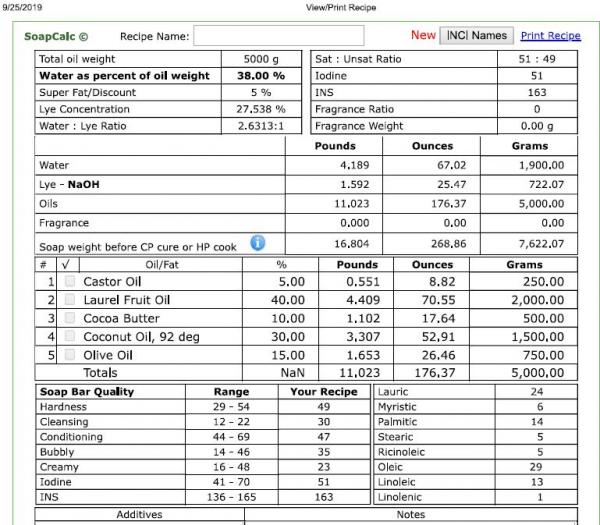Open the Print Recipe link
This screenshot has width=600, height=525.
pyautogui.click(x=551, y=36)
